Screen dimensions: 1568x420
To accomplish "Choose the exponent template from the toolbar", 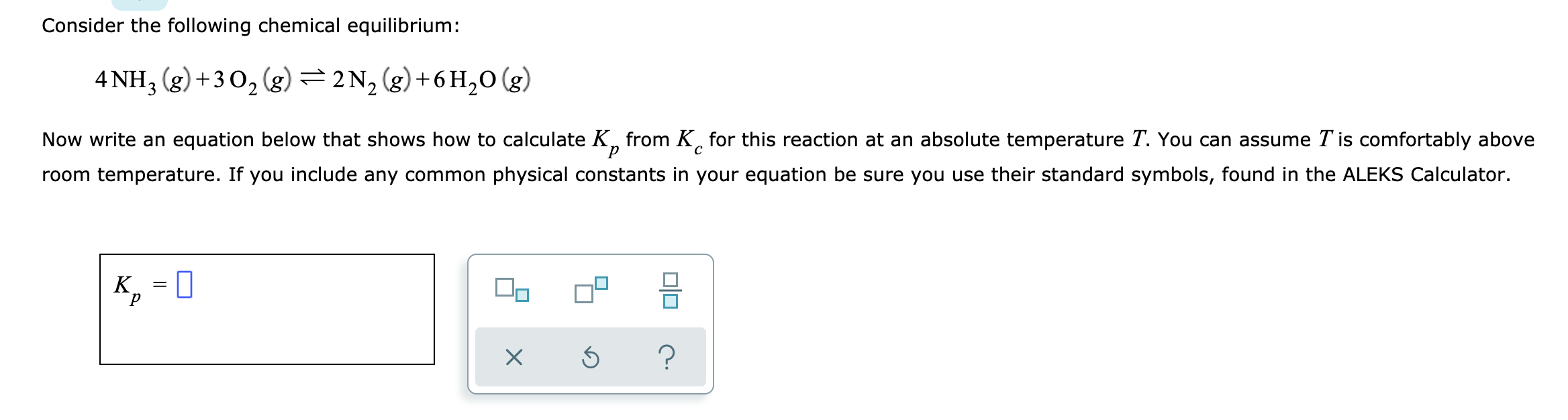I will pos(591,285).
